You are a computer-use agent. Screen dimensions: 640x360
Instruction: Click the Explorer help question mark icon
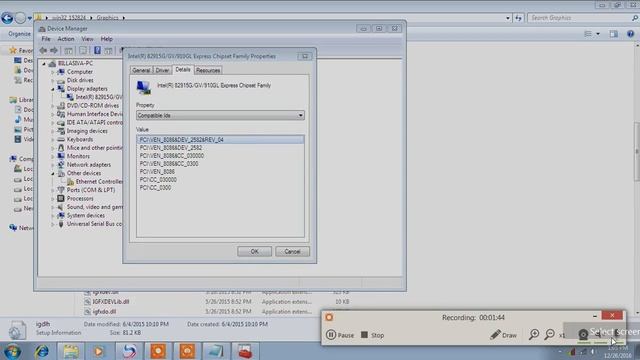pos(630,34)
